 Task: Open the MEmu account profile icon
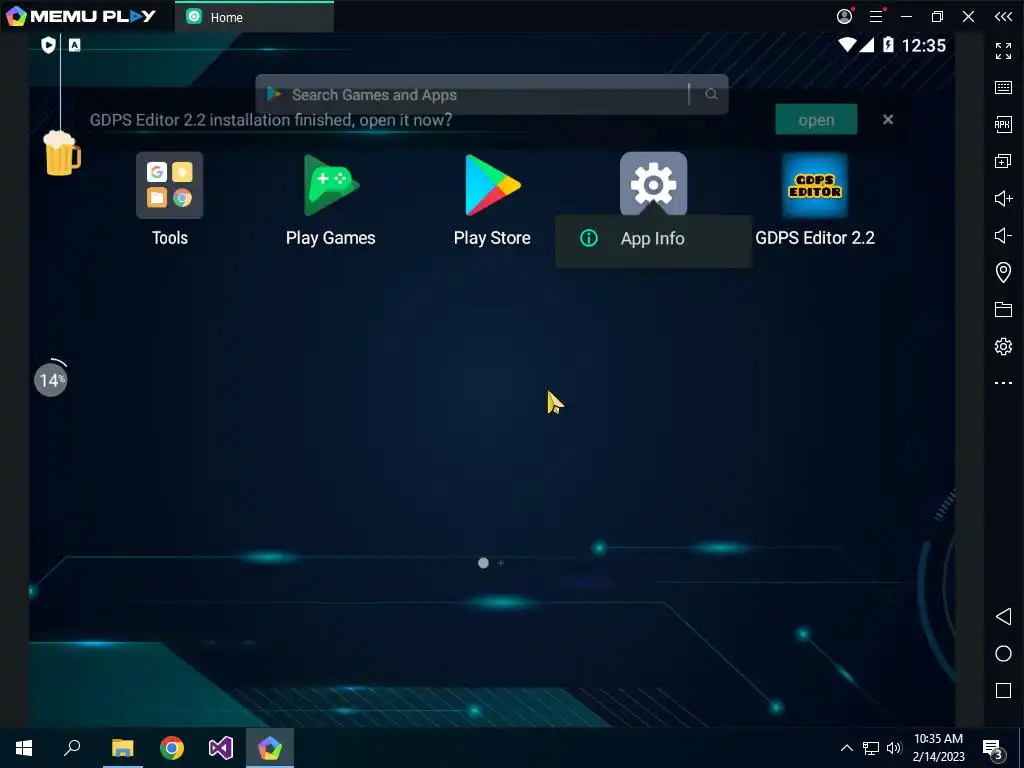(x=844, y=16)
